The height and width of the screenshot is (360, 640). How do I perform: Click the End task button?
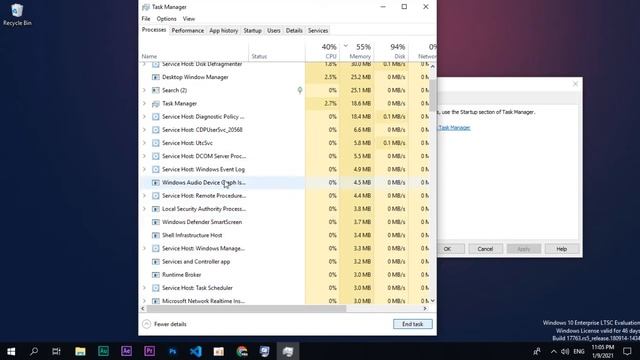tap(413, 324)
